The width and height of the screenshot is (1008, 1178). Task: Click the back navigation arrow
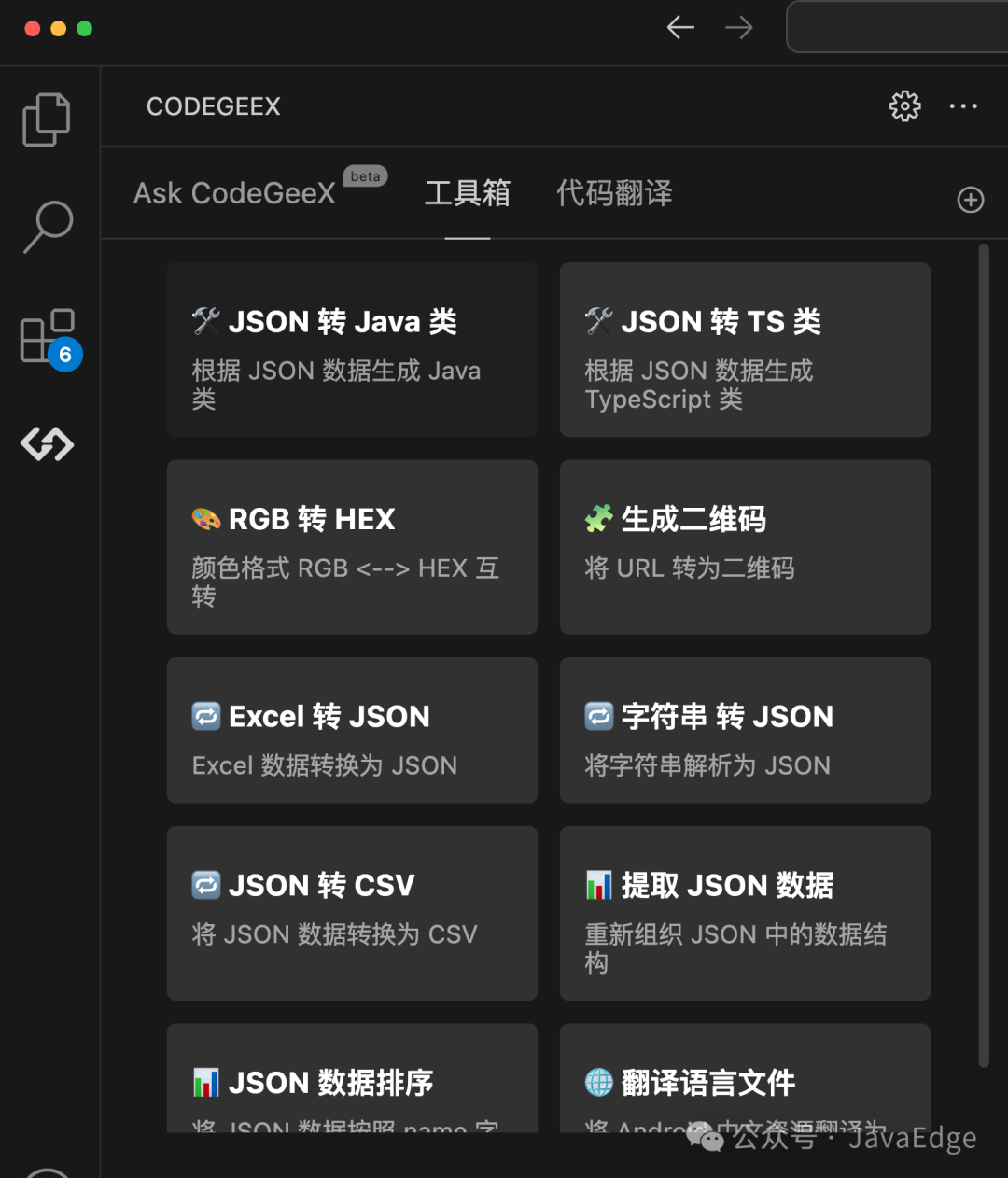[x=680, y=27]
